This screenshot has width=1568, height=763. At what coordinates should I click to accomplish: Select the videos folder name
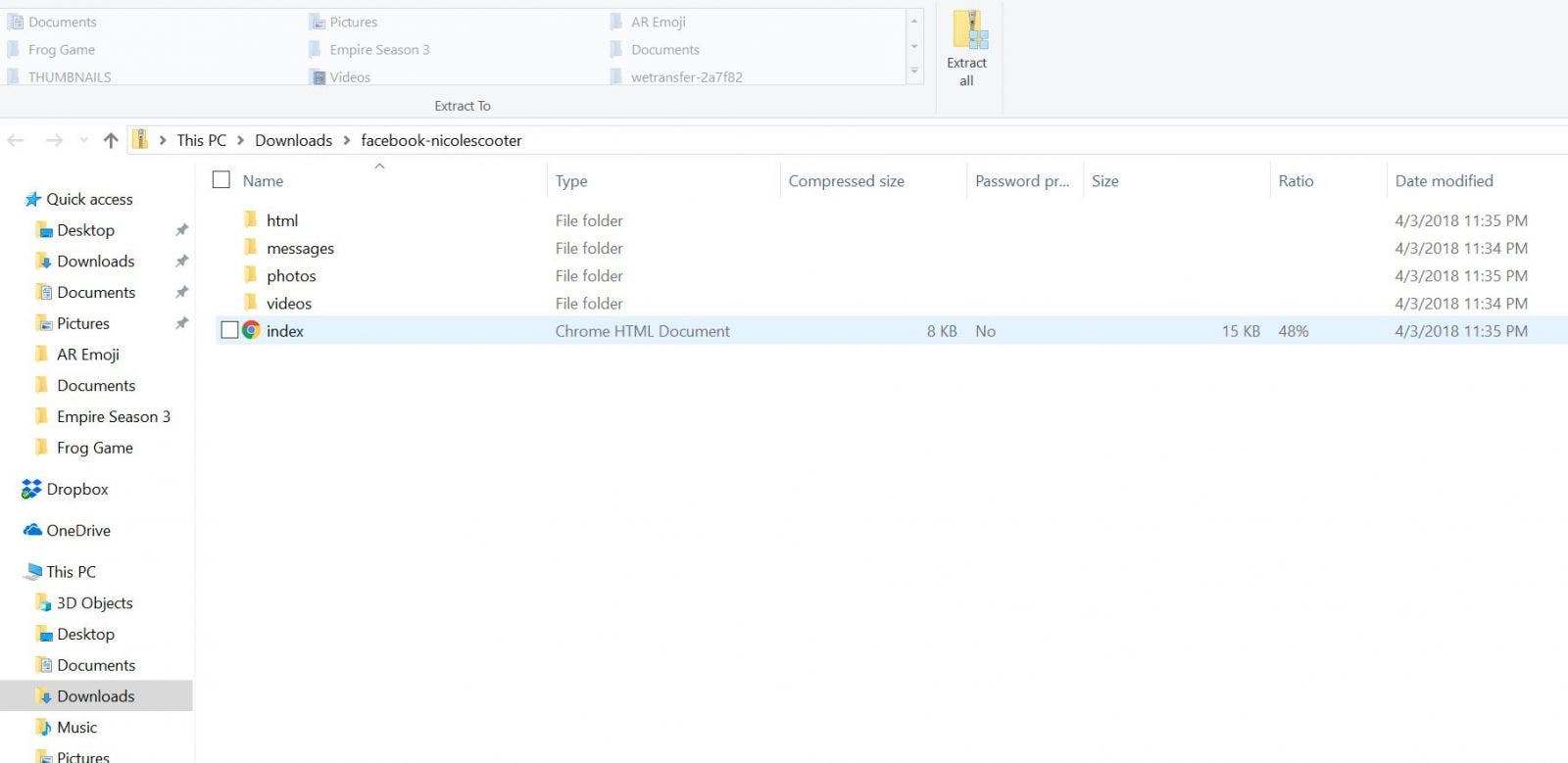289,304
